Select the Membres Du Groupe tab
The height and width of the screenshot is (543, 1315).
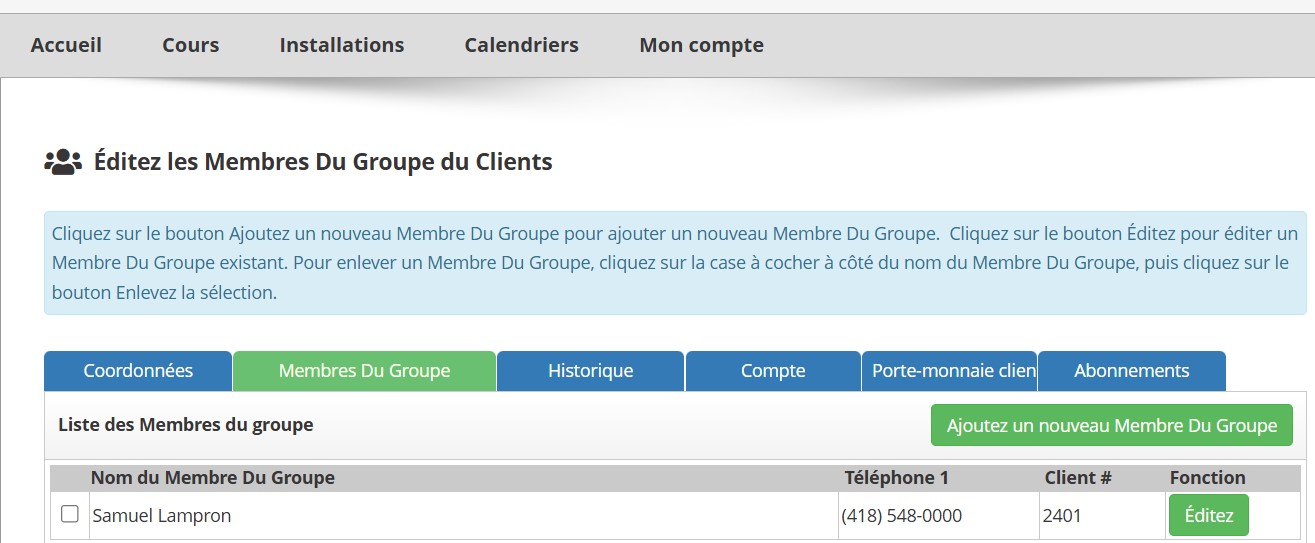(x=364, y=371)
